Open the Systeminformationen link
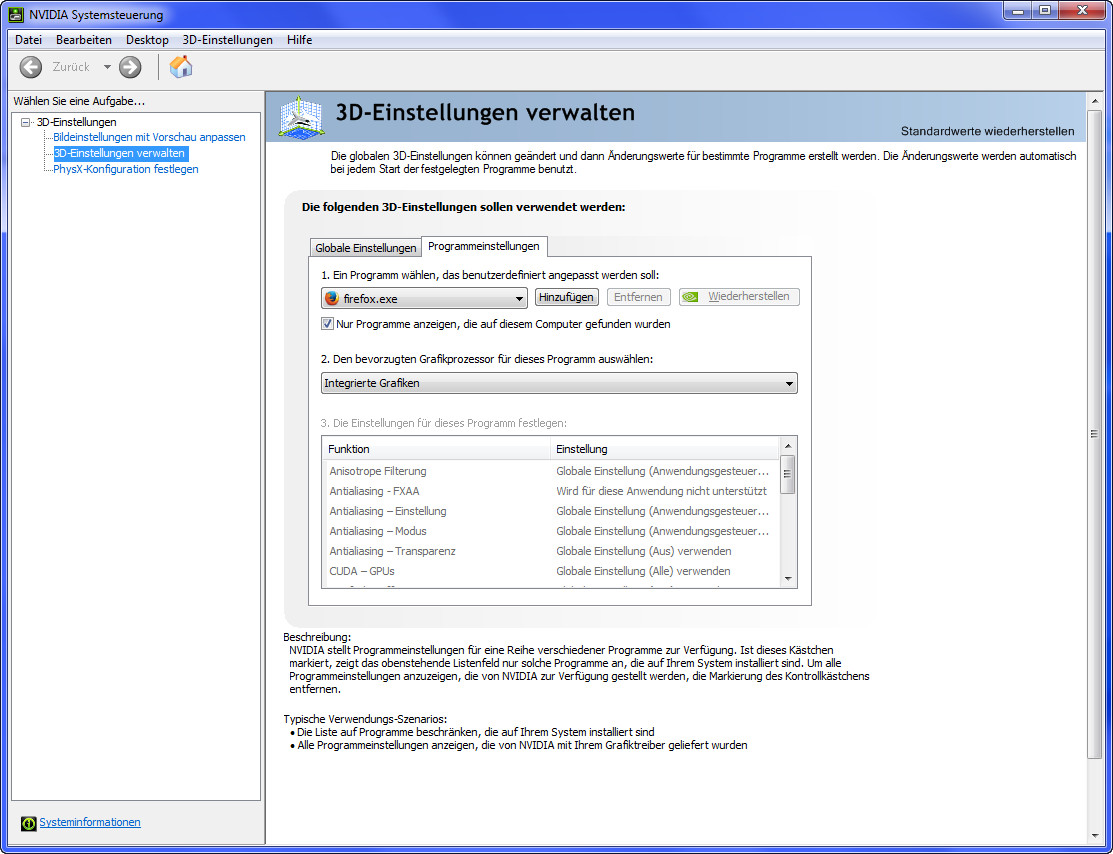 [x=90, y=822]
